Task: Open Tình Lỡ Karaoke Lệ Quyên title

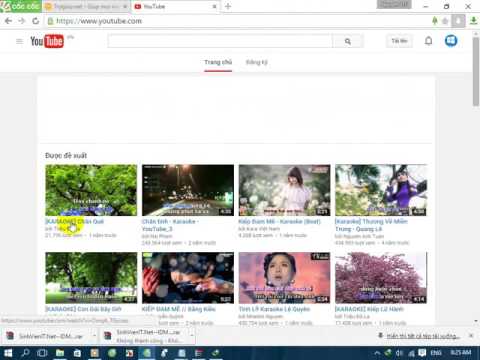Action: [x=274, y=309]
